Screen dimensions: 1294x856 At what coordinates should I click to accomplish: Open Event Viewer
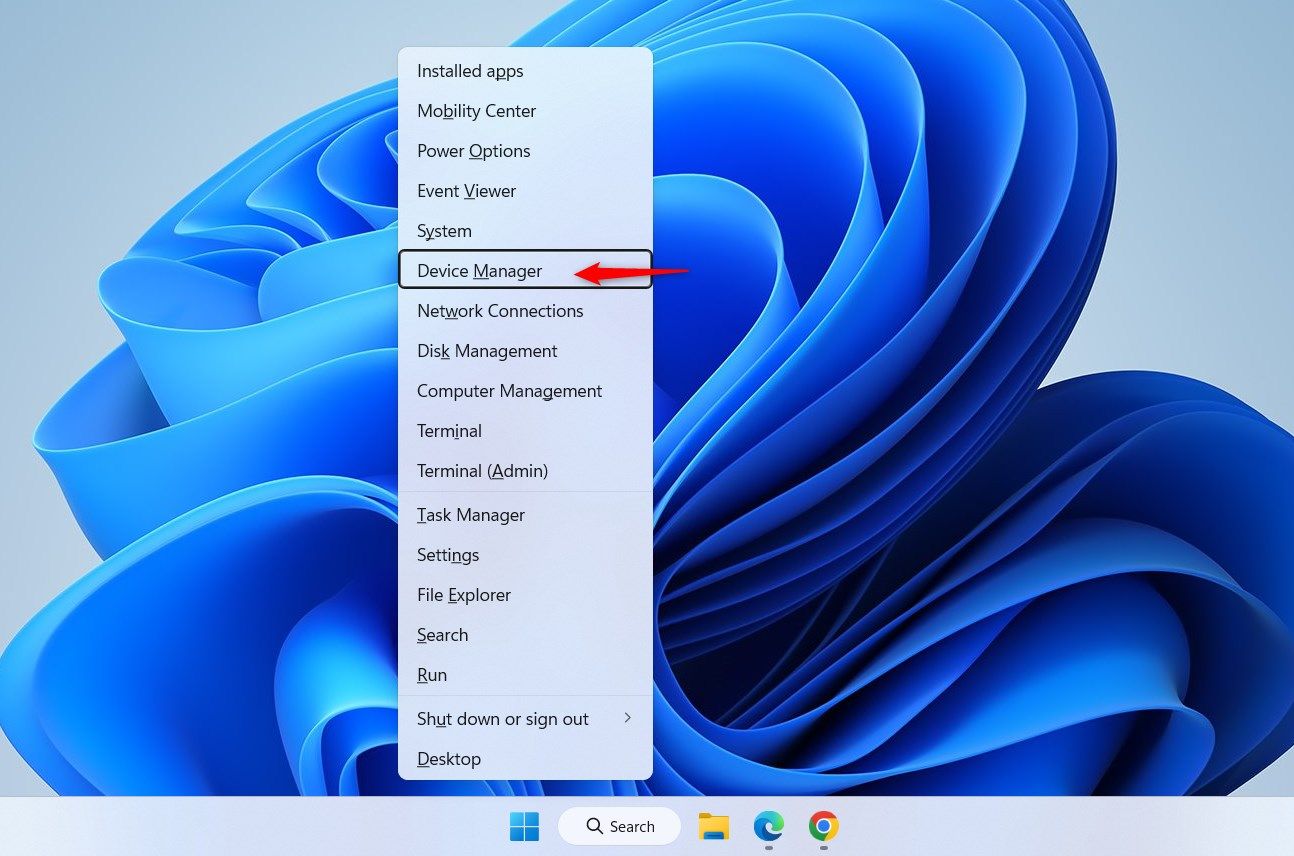click(x=466, y=191)
